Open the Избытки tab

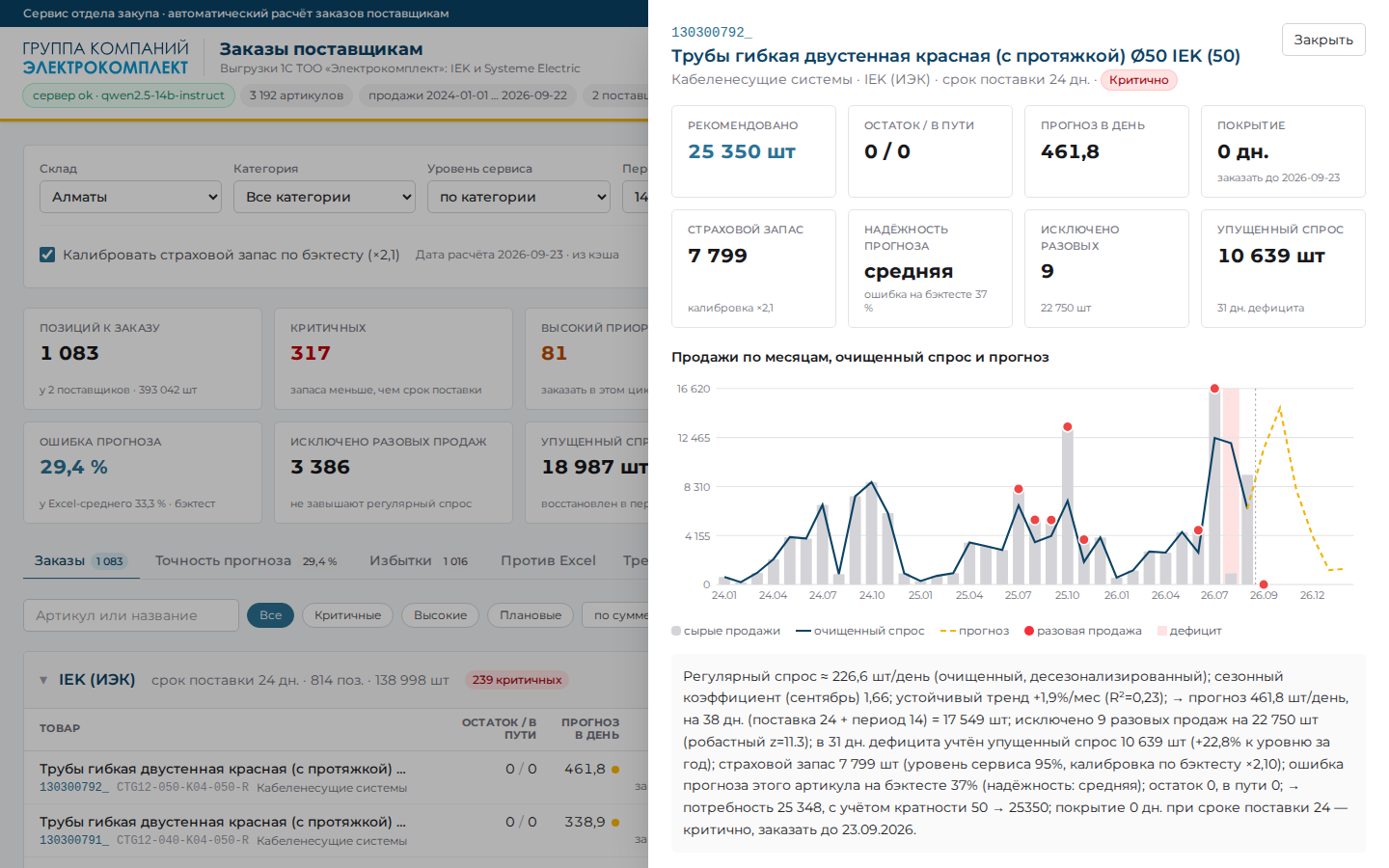tap(419, 560)
